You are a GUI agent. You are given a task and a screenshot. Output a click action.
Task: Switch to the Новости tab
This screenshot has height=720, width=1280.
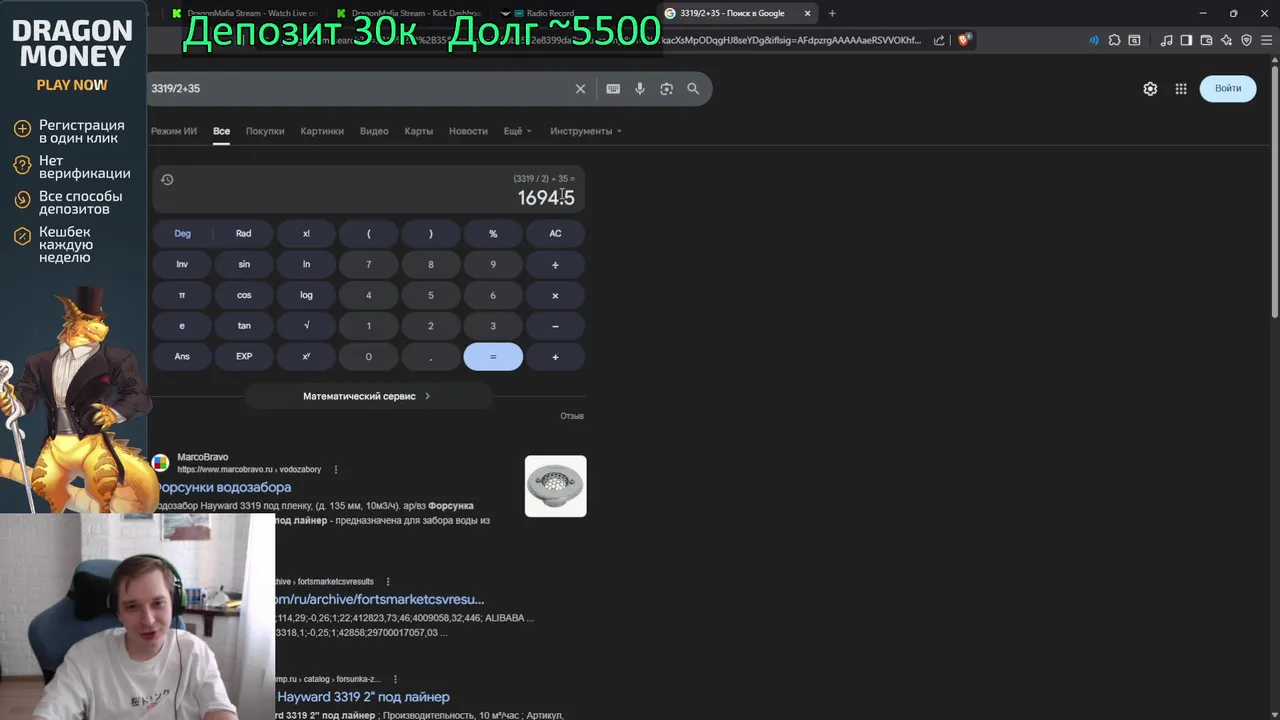click(x=468, y=131)
